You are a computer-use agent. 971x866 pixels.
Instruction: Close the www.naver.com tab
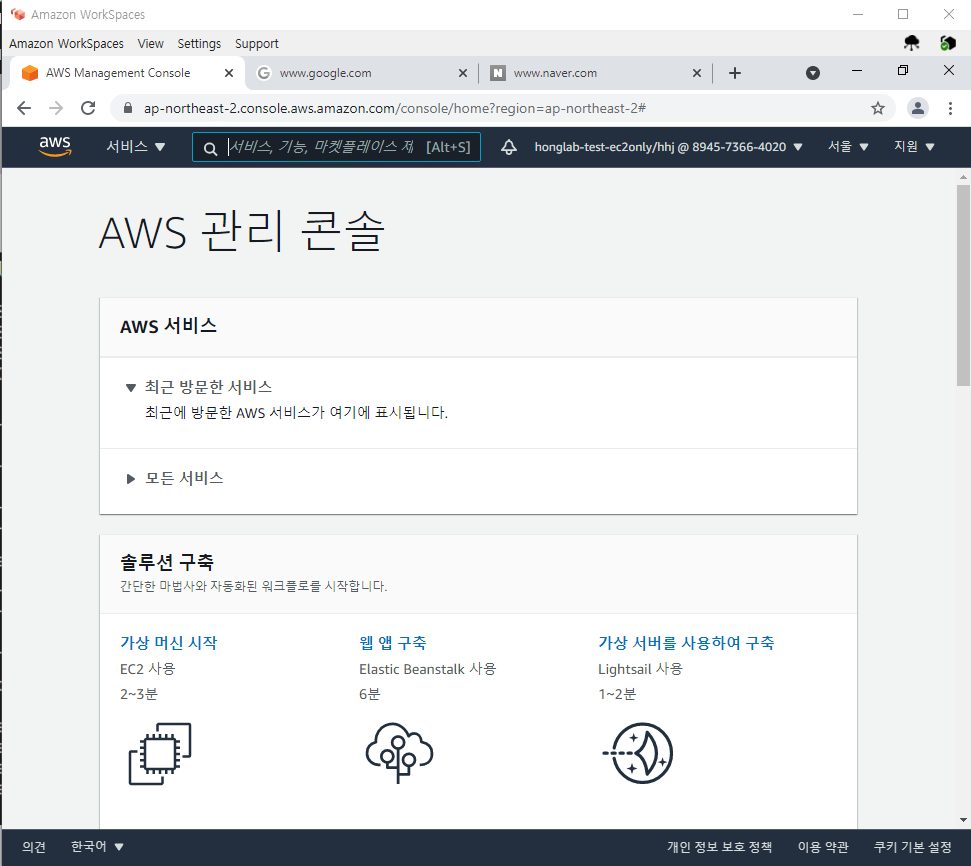point(697,73)
